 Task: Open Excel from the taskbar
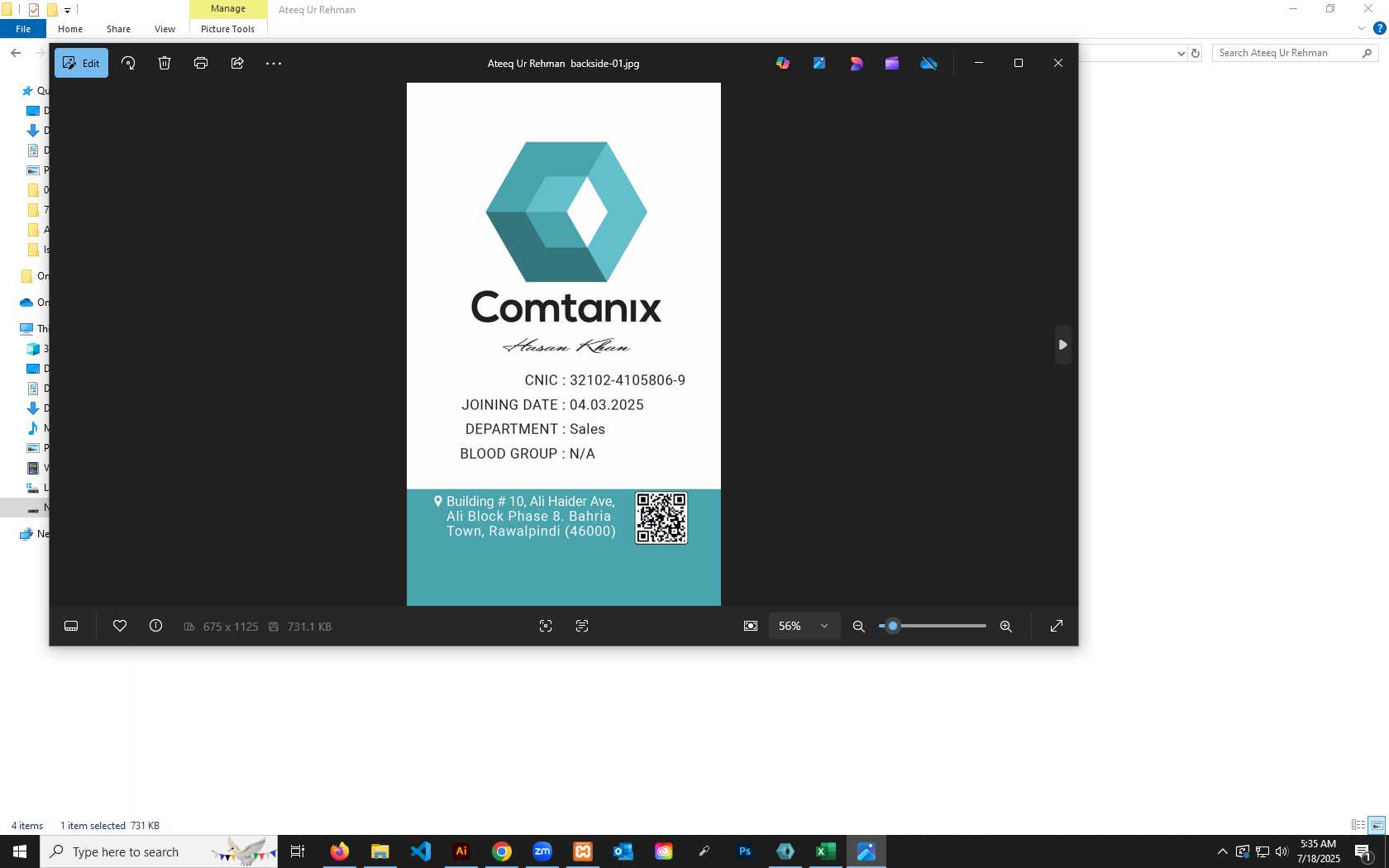(826, 851)
